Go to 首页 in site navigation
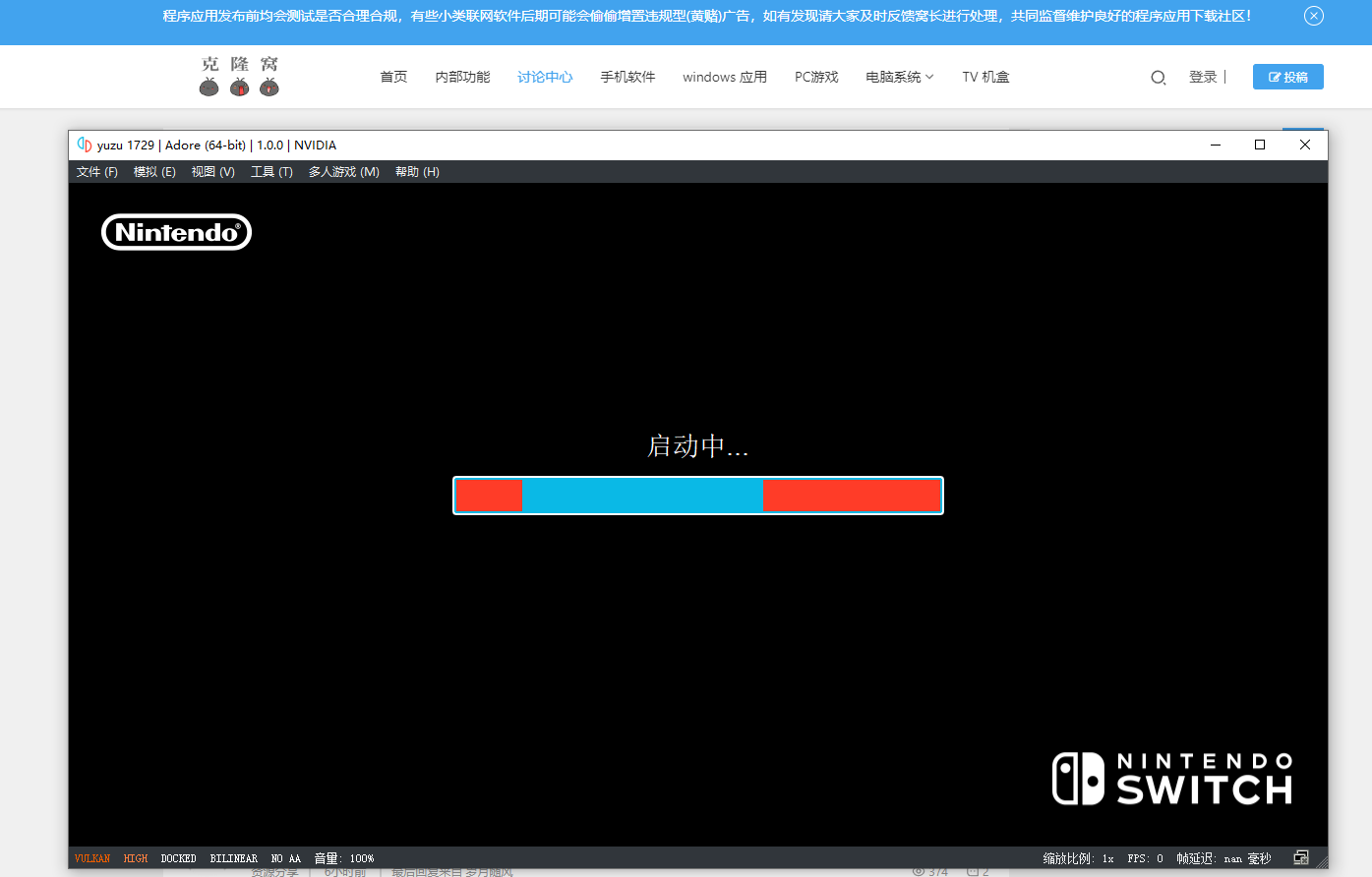The height and width of the screenshot is (877, 1372). tap(393, 77)
